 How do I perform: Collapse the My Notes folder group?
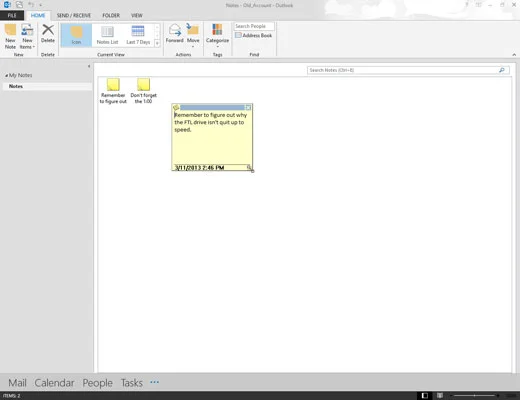[x=6, y=76]
